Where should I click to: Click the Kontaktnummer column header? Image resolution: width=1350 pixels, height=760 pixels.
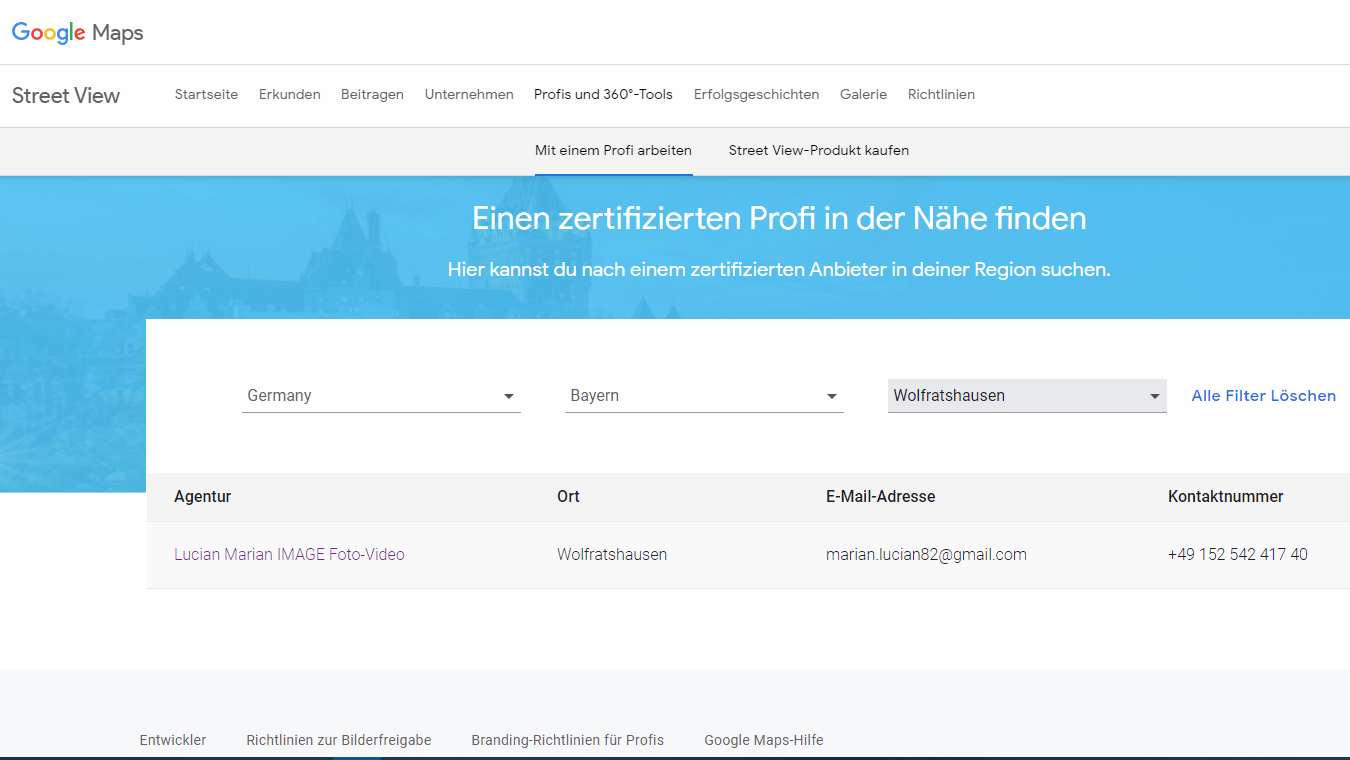pos(1225,497)
